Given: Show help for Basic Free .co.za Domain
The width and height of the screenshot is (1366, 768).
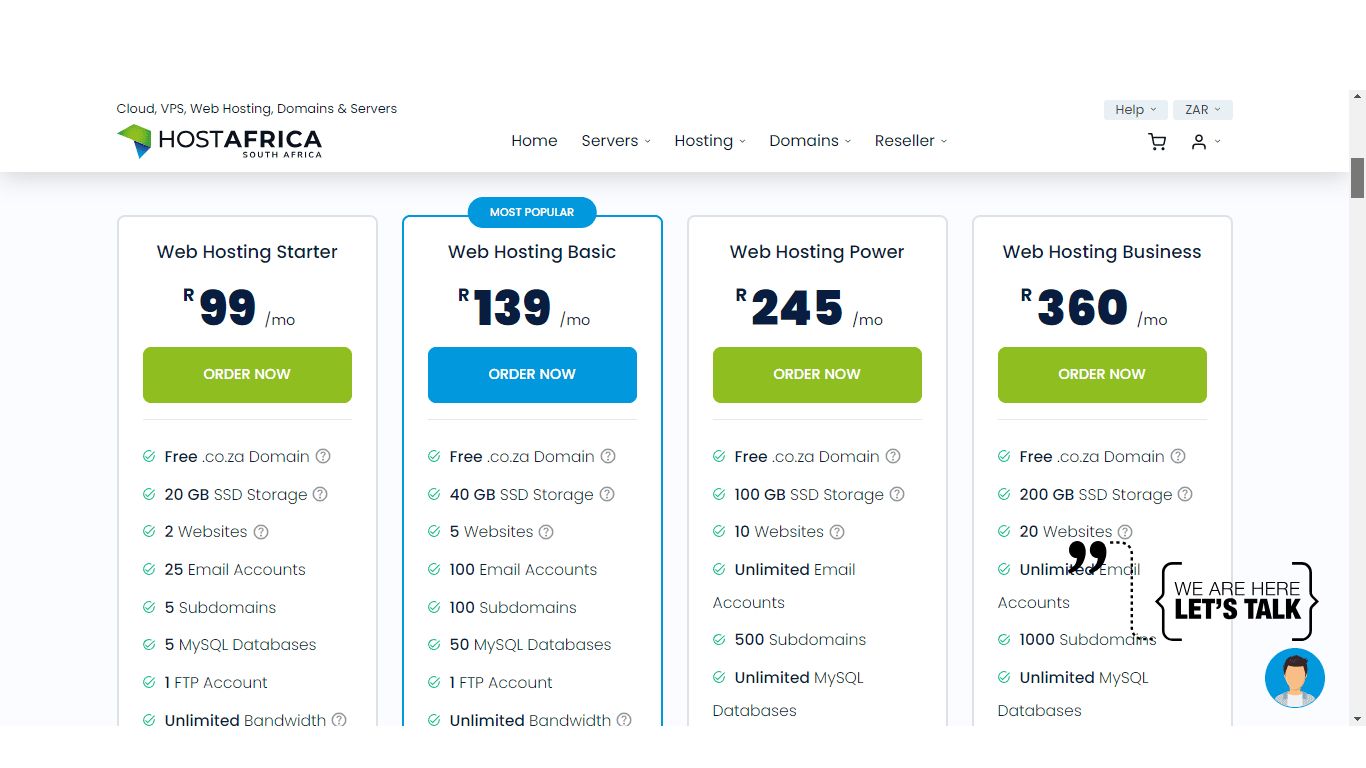Looking at the screenshot, I should [x=608, y=456].
